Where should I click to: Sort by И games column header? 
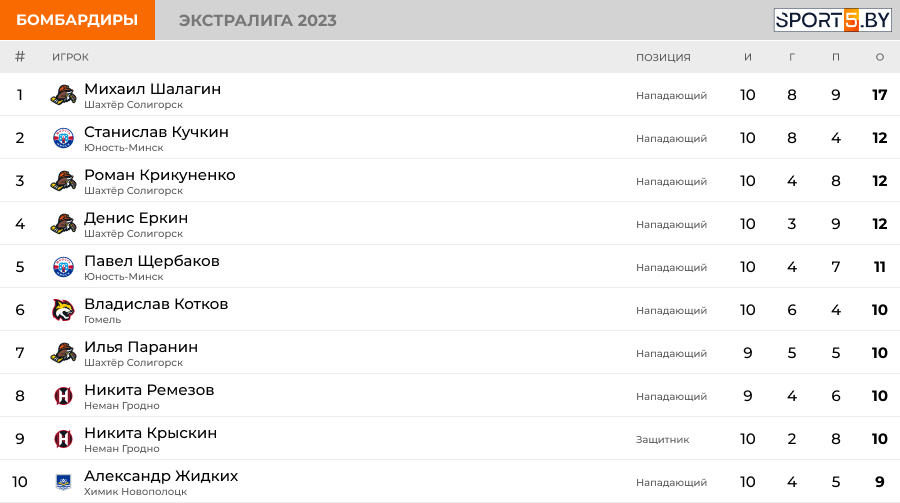coord(747,57)
